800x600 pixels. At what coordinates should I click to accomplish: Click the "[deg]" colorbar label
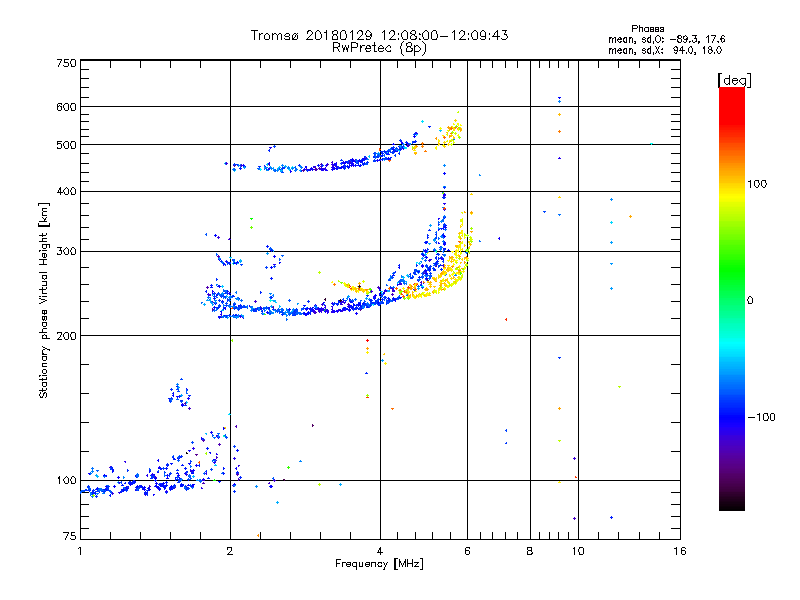tap(734, 80)
